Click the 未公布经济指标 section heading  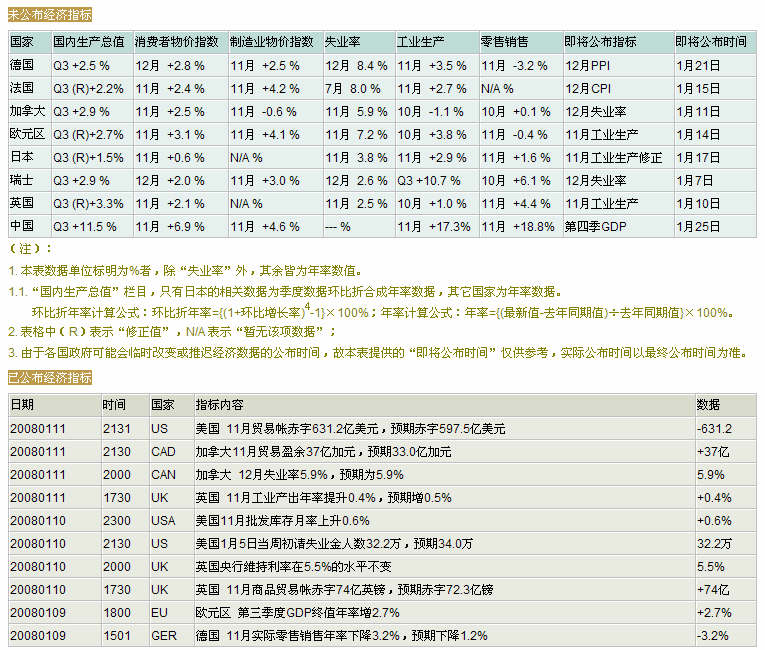point(50,15)
